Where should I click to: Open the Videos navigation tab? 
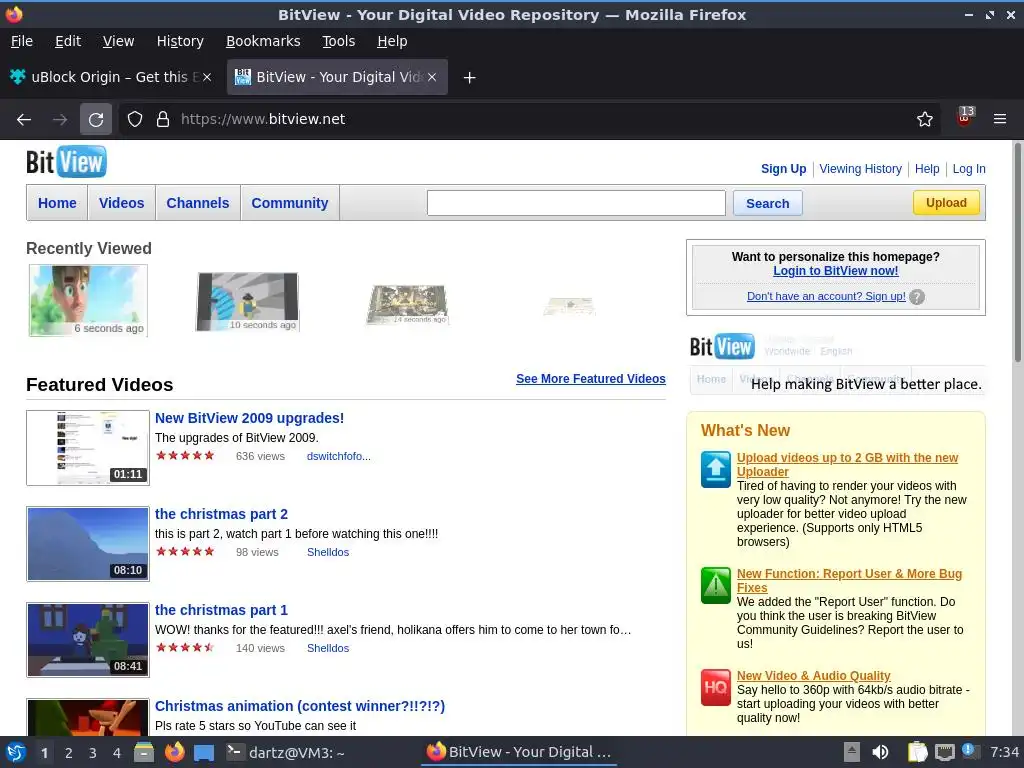click(x=121, y=203)
